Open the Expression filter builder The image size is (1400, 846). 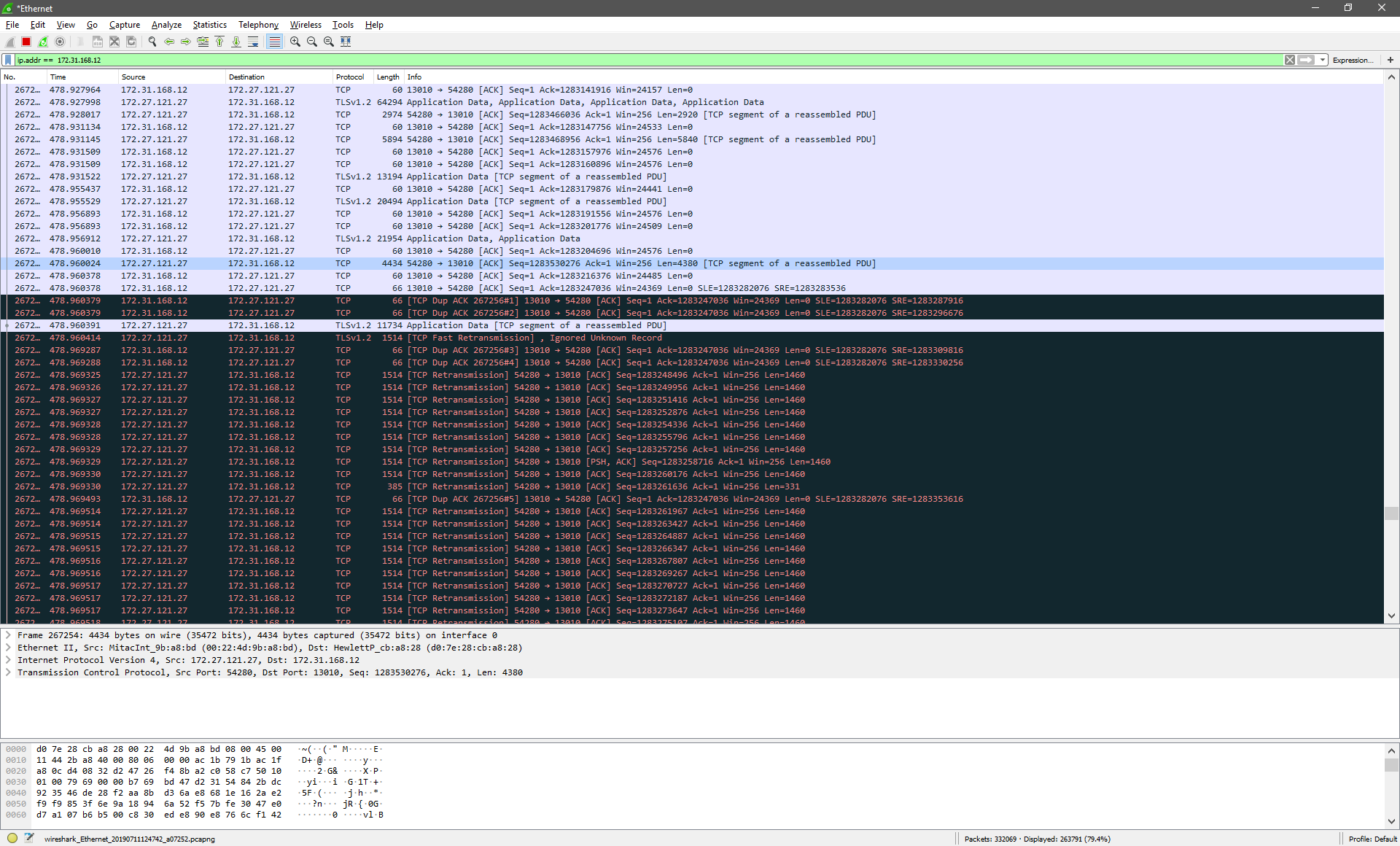tap(1353, 60)
